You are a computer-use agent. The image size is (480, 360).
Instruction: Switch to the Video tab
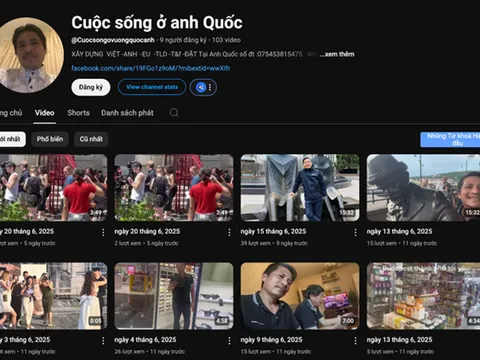click(x=44, y=113)
